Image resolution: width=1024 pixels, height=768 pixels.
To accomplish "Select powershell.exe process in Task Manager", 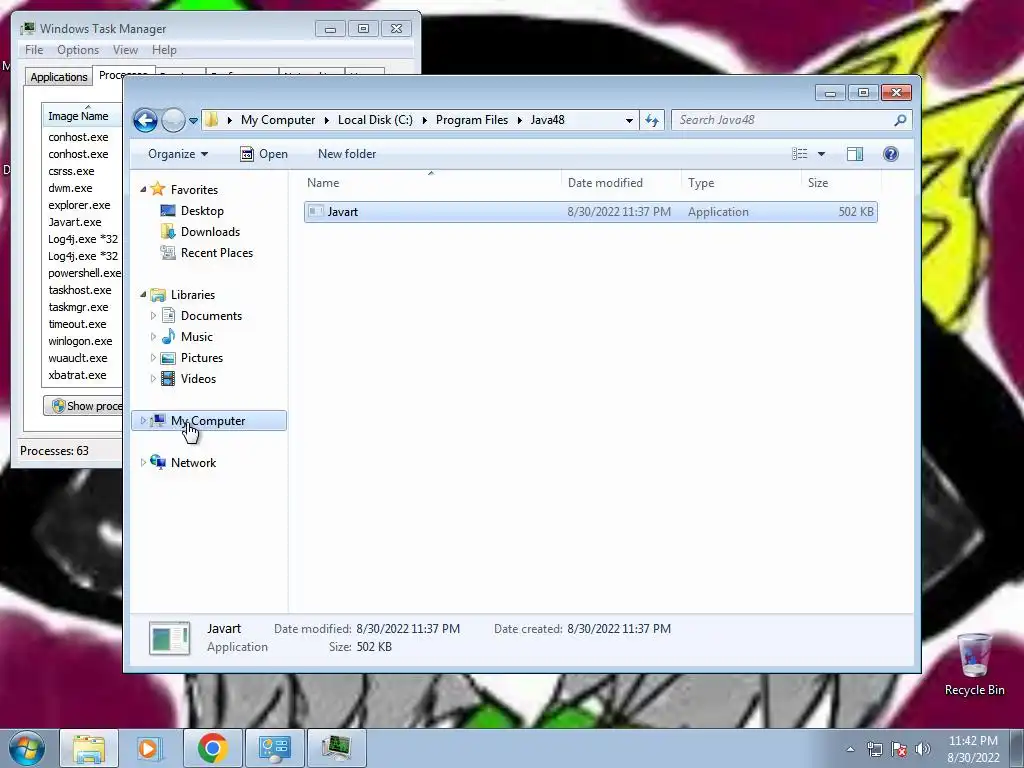I will click(84, 273).
